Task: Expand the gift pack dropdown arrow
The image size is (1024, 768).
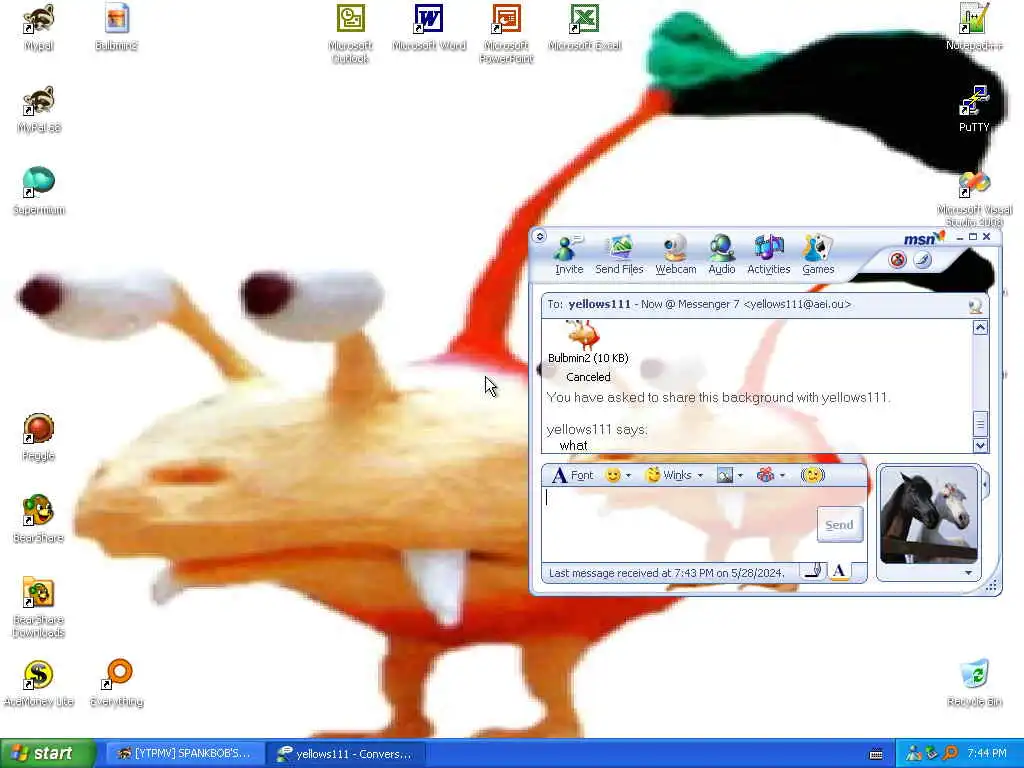Action: point(782,475)
